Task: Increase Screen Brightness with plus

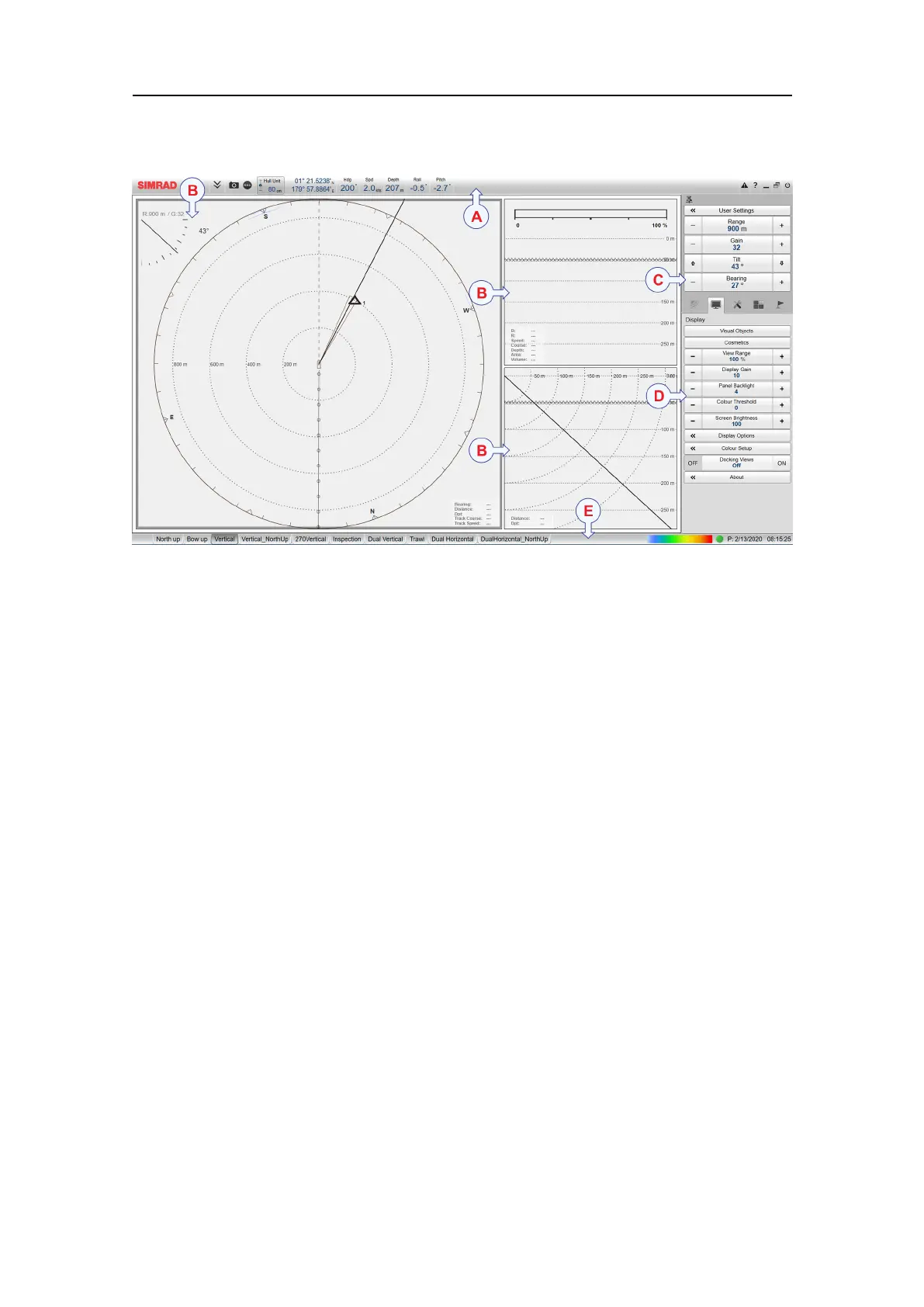Action: (781, 421)
